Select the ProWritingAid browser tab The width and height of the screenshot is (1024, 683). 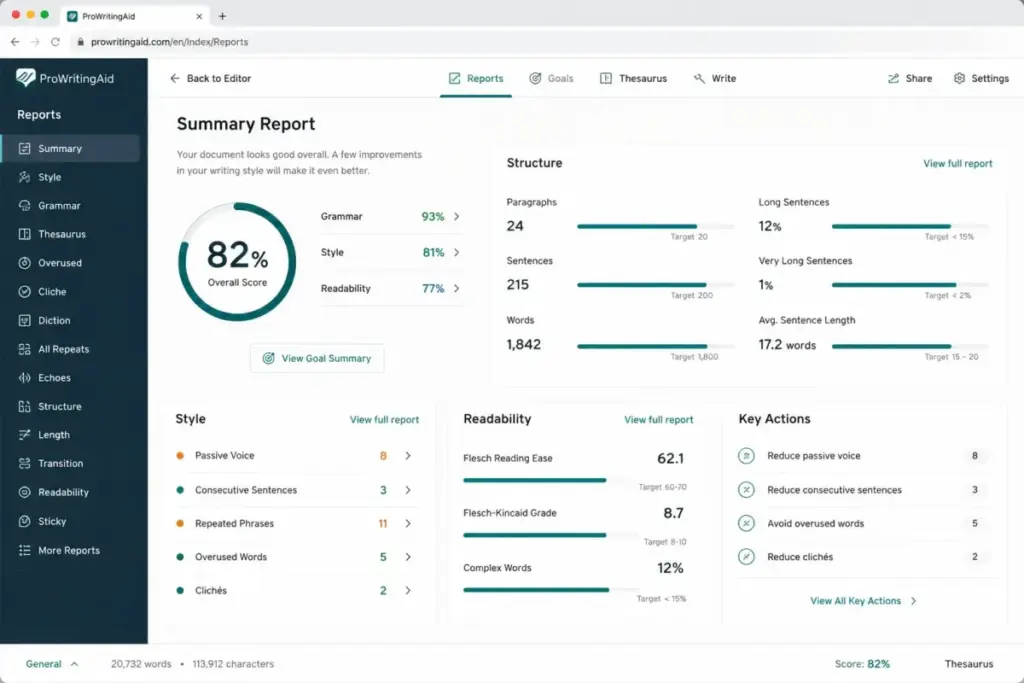click(135, 16)
